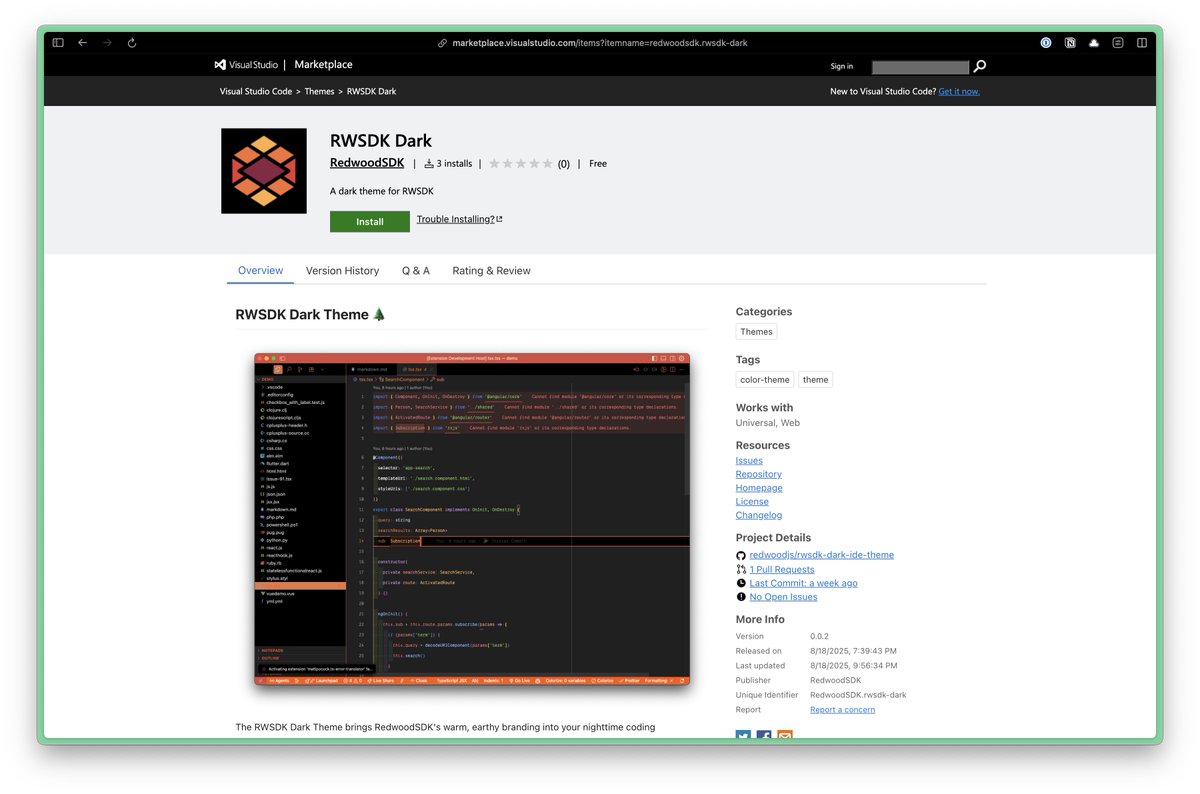The image size is (1200, 794).
Task: Toggle the browser sidebar panel icon
Action: point(58,43)
